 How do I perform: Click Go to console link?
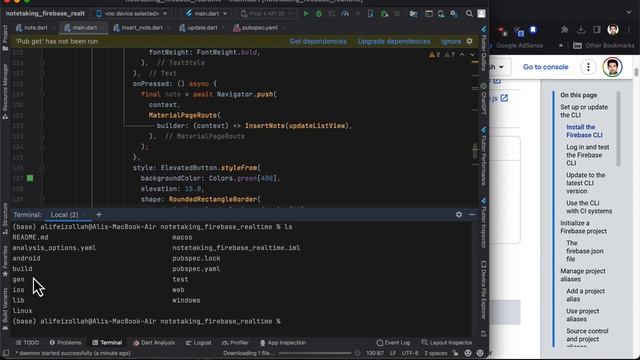[x=545, y=67]
